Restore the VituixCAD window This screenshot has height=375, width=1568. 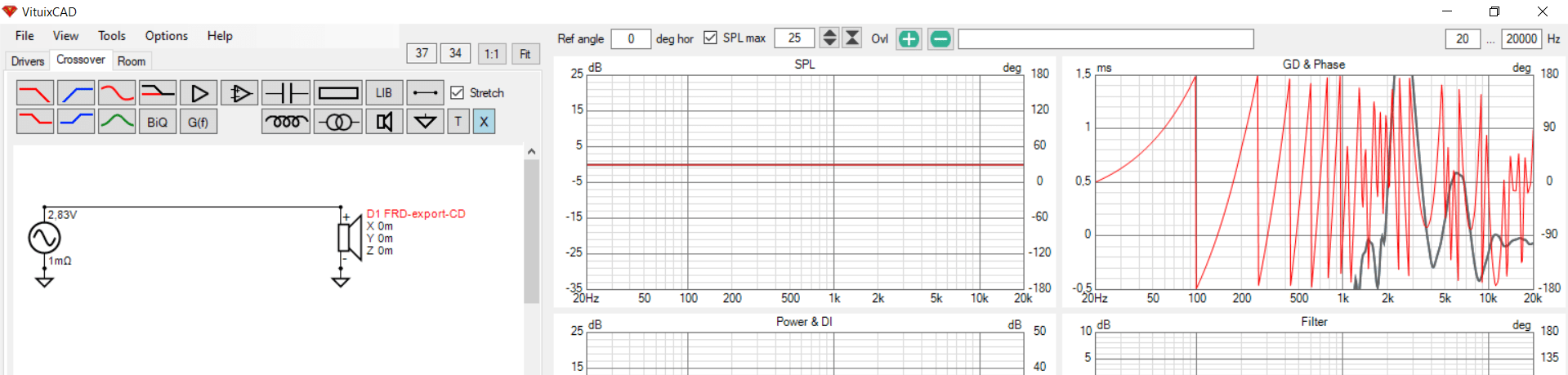[1494, 11]
